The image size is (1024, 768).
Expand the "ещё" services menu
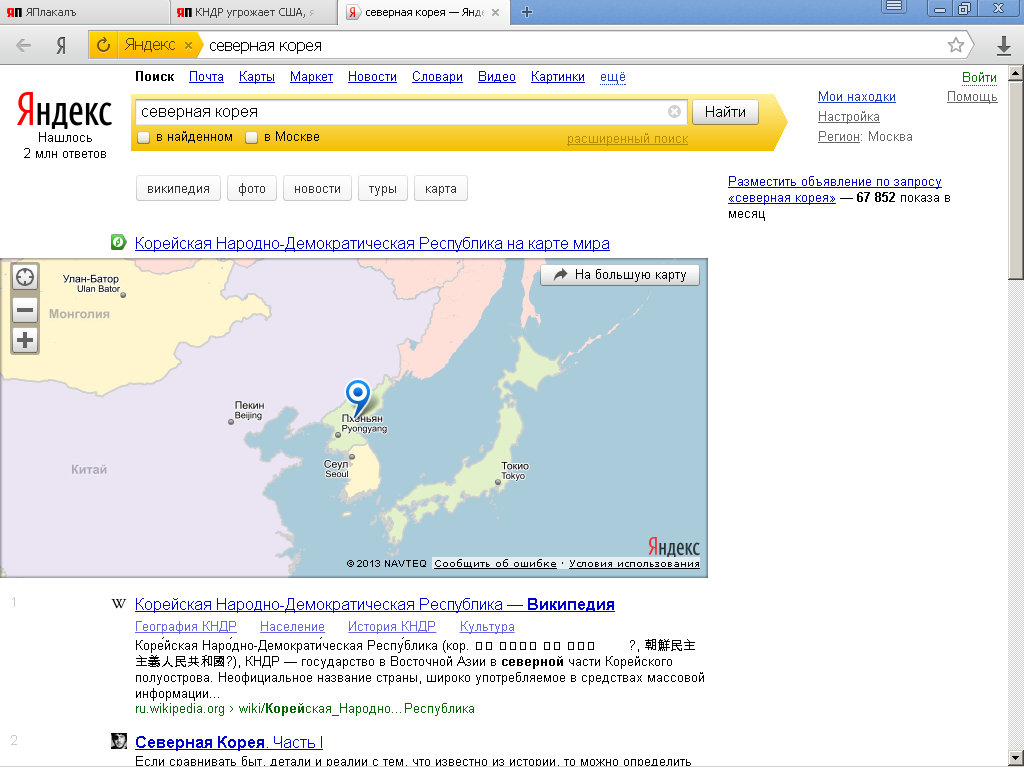(612, 77)
